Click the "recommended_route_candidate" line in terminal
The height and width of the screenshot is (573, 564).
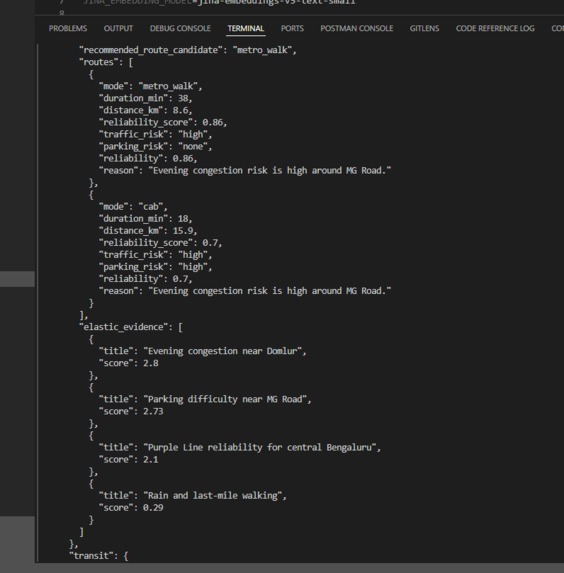(188, 50)
